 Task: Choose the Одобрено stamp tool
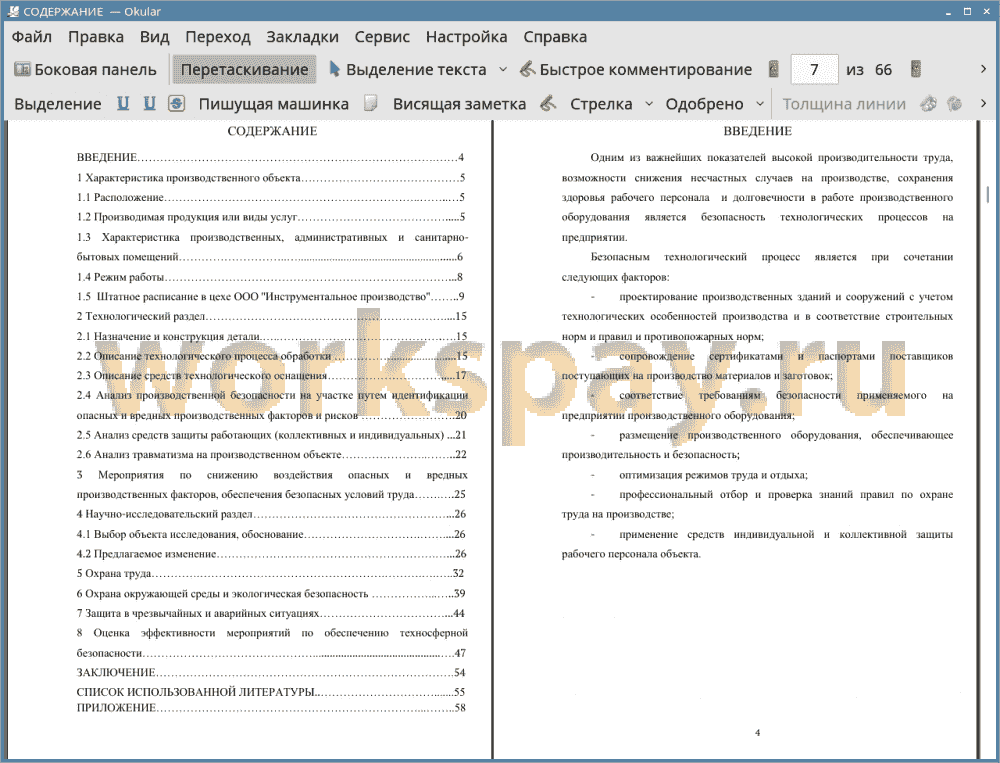coord(704,104)
